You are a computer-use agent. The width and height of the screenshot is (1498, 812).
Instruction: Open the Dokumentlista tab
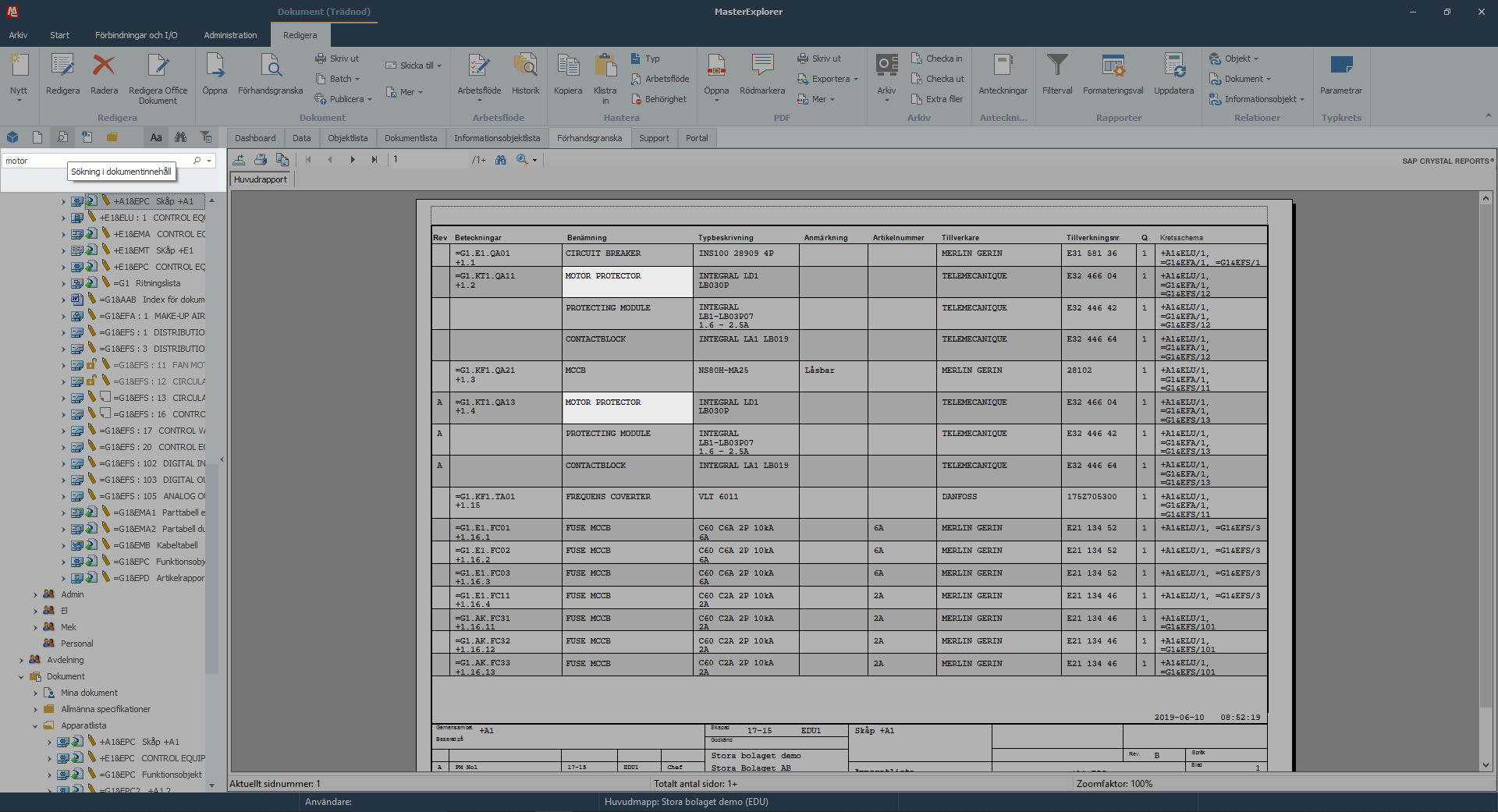tap(410, 138)
